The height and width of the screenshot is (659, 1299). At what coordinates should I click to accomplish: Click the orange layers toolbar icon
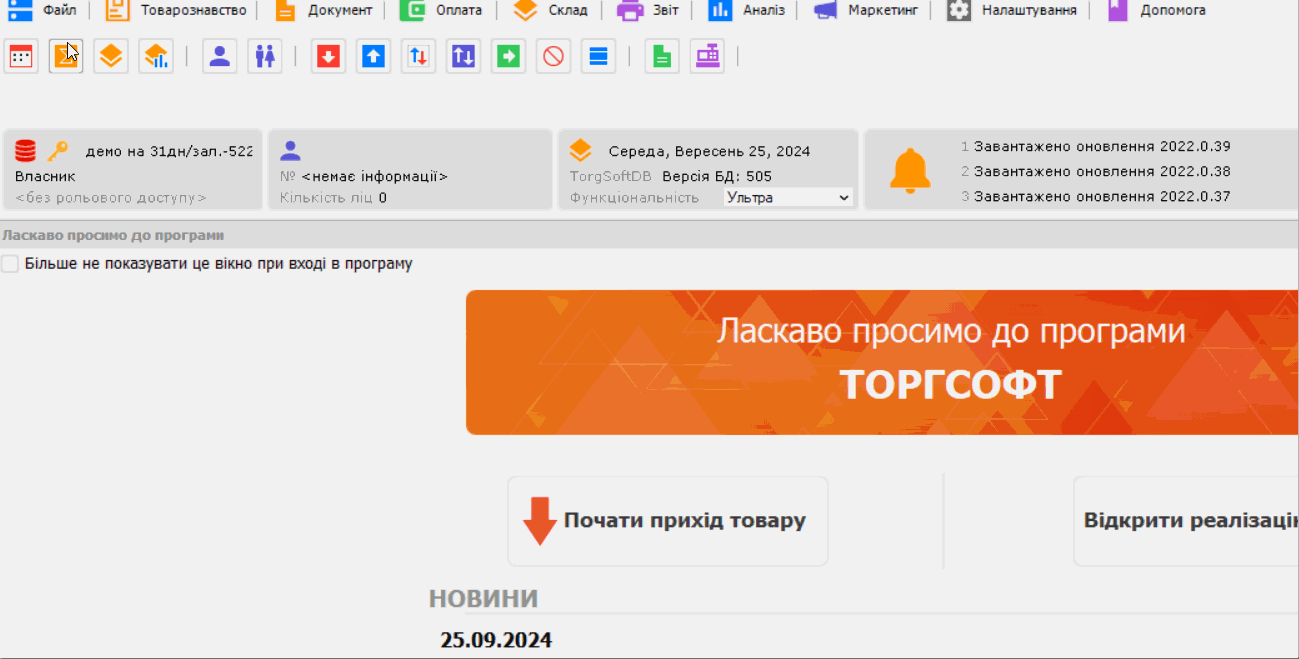111,57
